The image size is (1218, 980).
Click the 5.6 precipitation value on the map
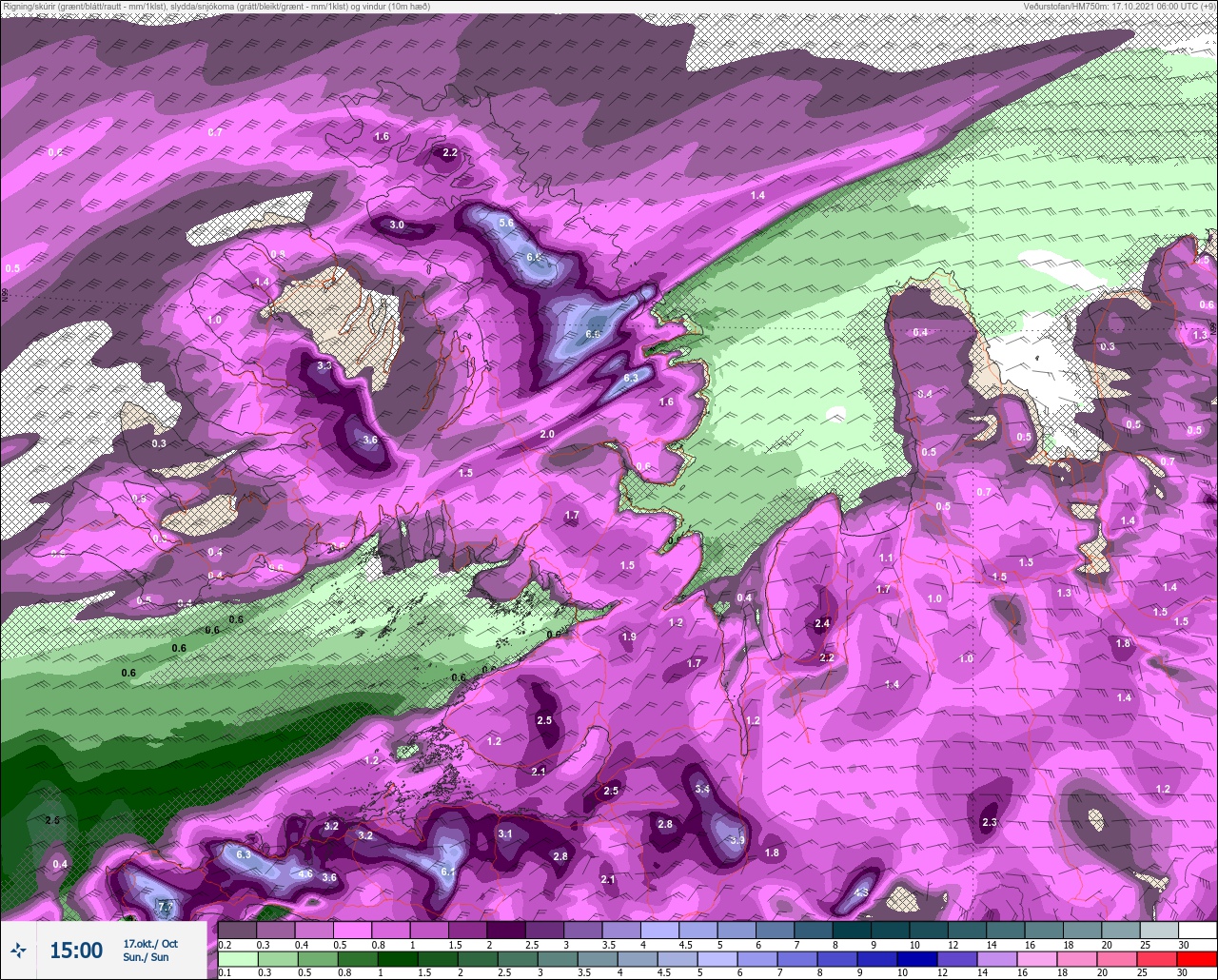point(506,223)
